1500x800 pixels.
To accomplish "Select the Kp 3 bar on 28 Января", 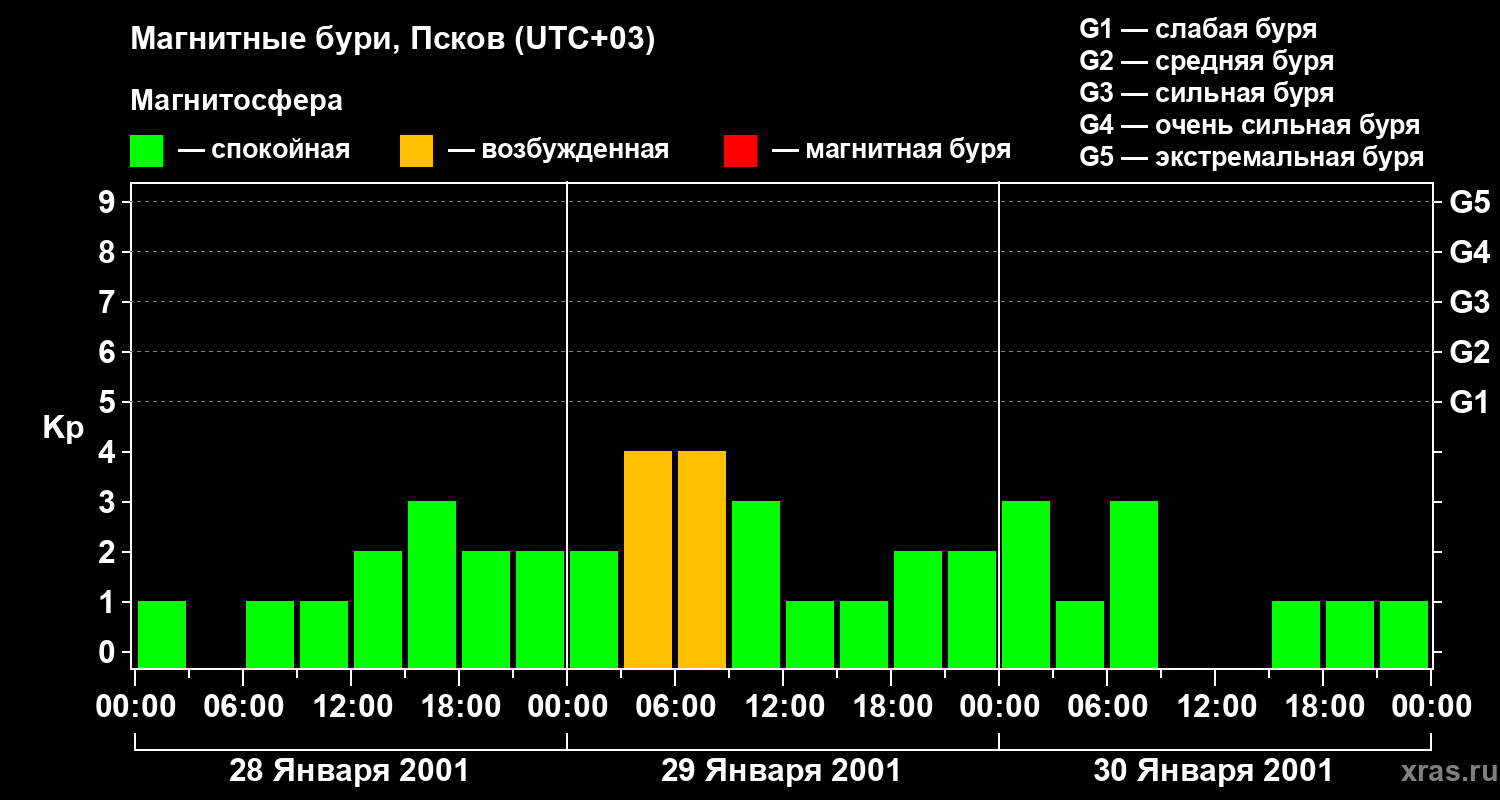I will tap(432, 584).
